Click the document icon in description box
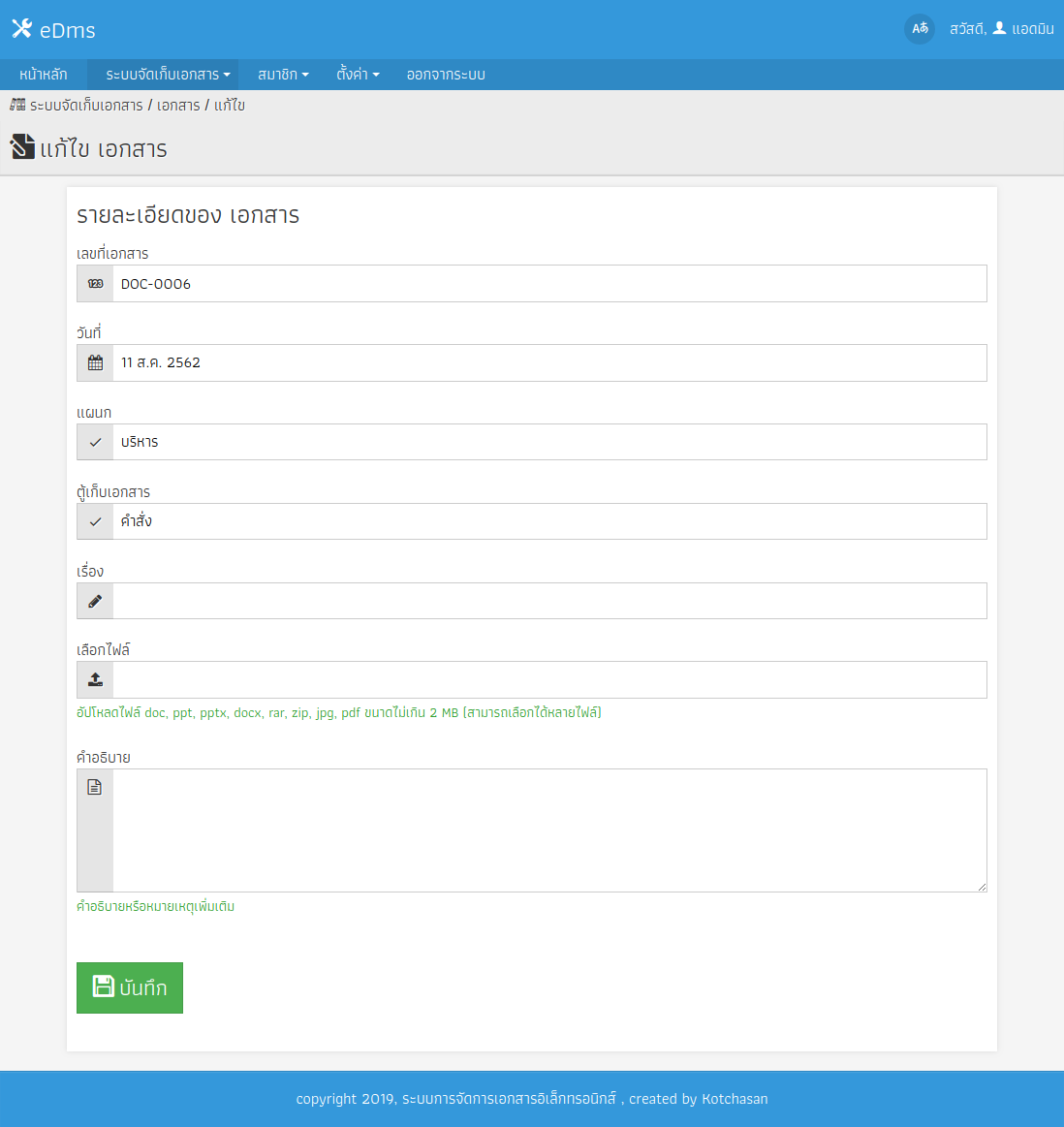The image size is (1064, 1127). [x=95, y=788]
